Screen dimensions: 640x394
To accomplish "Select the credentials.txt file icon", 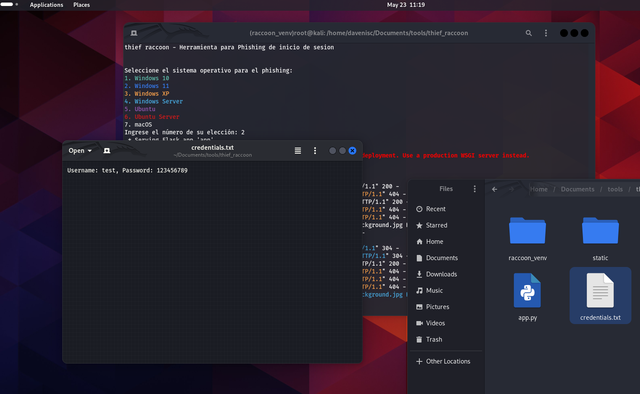I will pos(600,290).
